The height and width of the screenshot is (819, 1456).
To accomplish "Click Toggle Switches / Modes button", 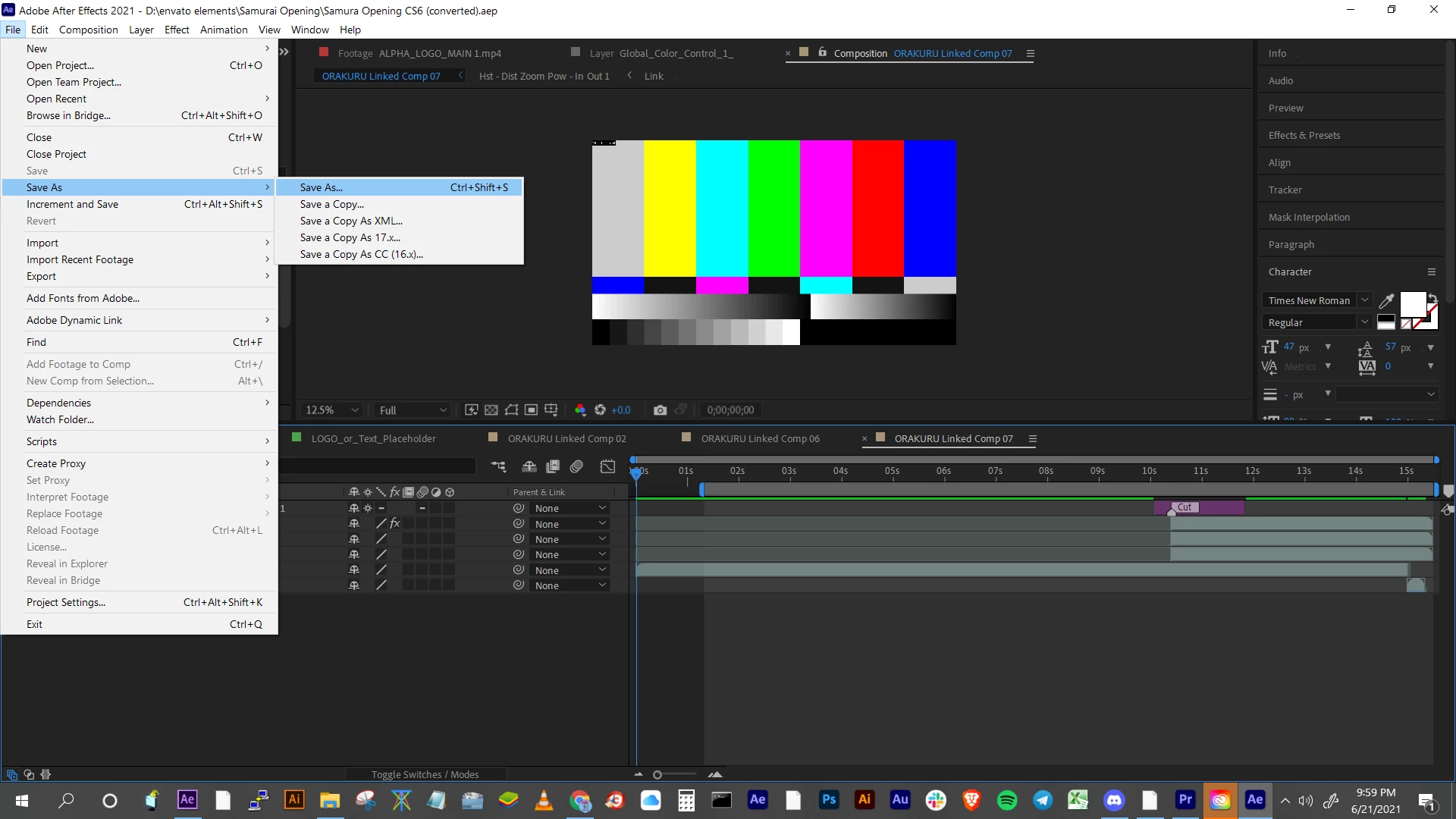I will [x=425, y=774].
